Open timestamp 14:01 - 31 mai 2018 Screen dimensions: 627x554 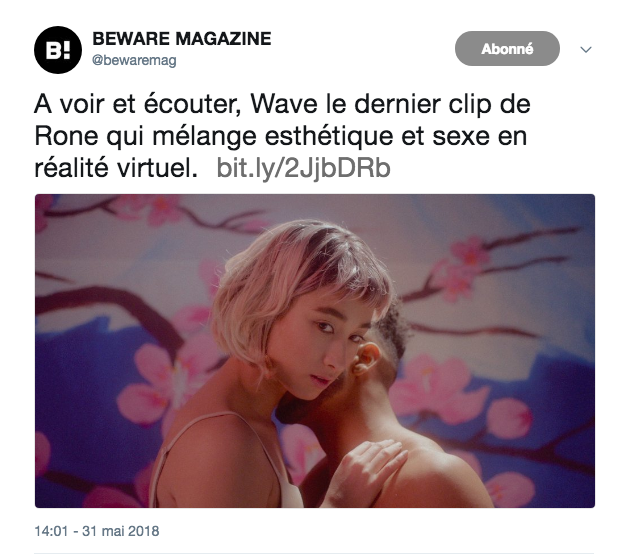point(97,531)
